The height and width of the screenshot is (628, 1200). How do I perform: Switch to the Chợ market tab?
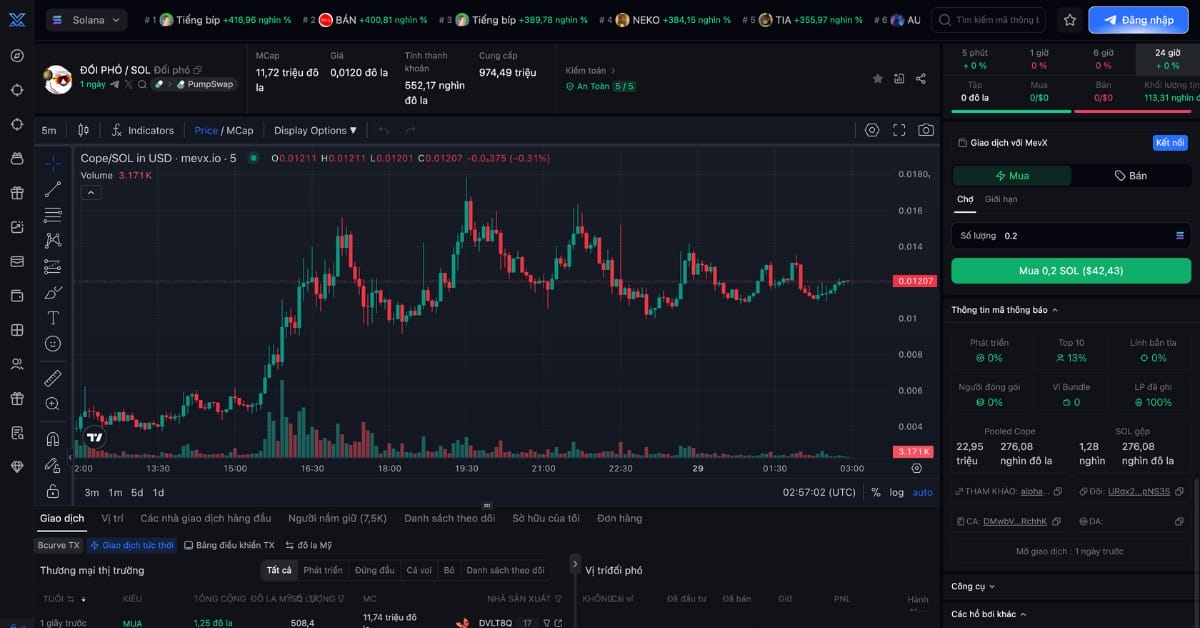[965, 199]
